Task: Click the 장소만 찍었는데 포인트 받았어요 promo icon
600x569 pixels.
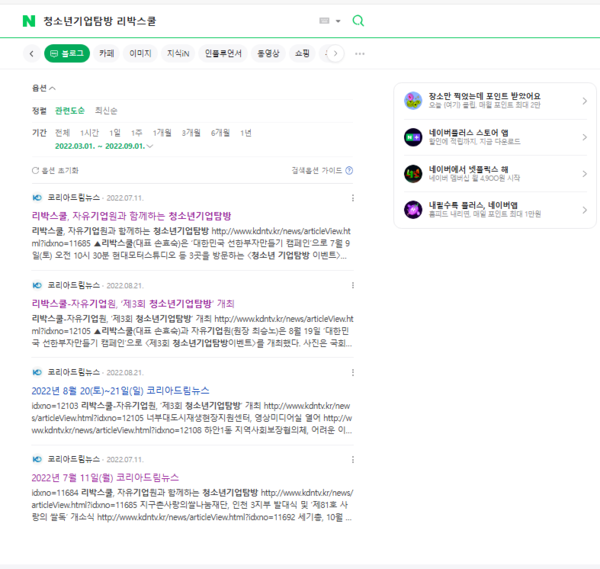Action: coord(413,101)
